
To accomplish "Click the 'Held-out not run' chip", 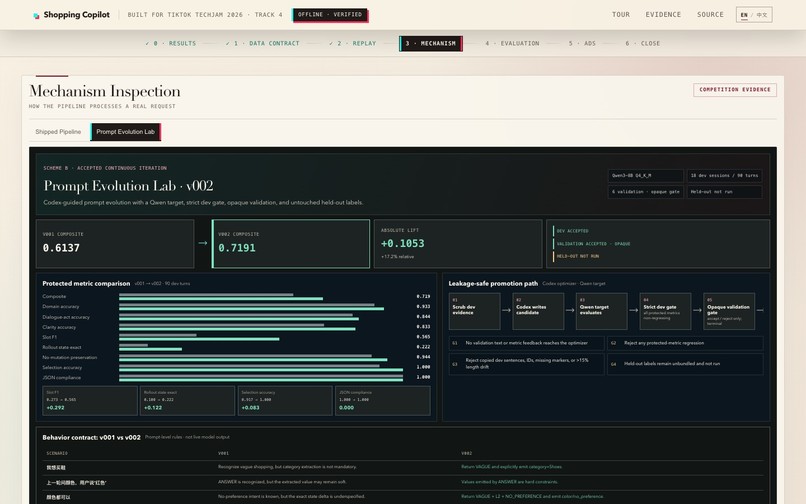I will 724,191.
